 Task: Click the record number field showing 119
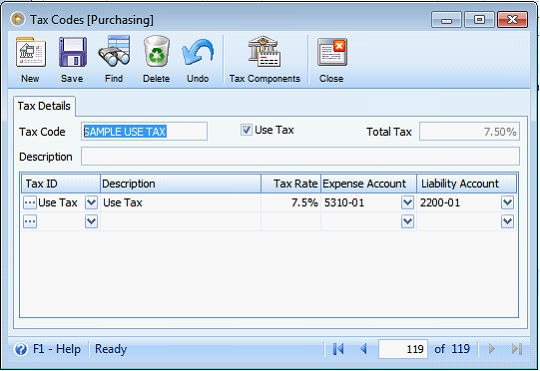(403, 349)
